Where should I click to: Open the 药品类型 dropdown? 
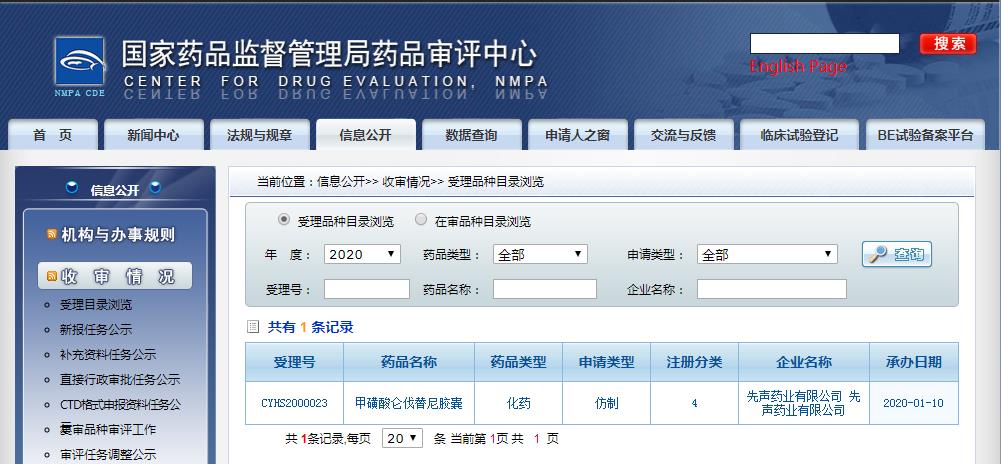click(x=540, y=254)
